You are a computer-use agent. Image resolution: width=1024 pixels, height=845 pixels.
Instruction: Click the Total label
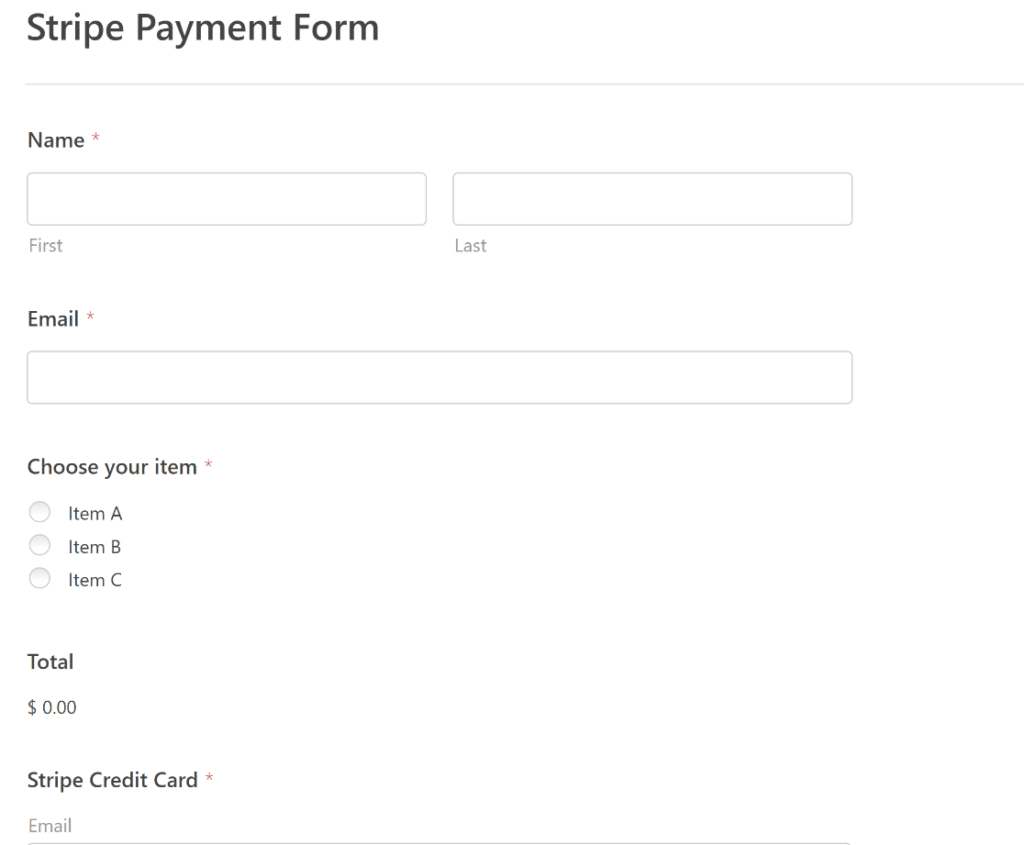[50, 661]
